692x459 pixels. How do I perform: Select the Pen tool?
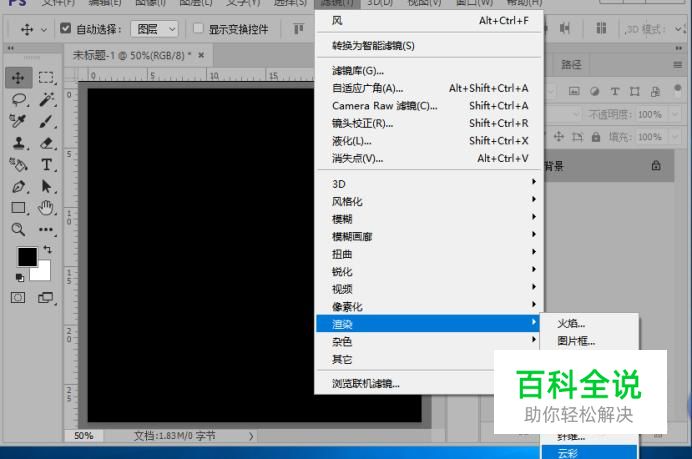tap(19, 186)
